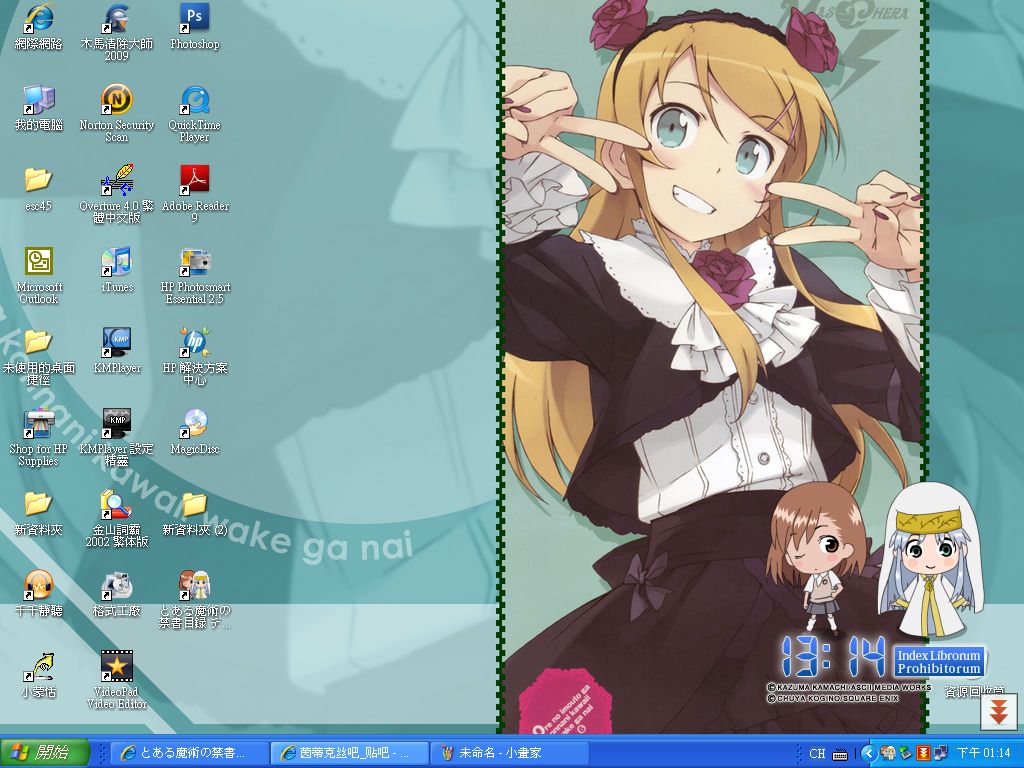Switch to 未命名 - 小畫家 taskbar window
Image resolution: width=1024 pixels, height=768 pixels.
click(511, 753)
